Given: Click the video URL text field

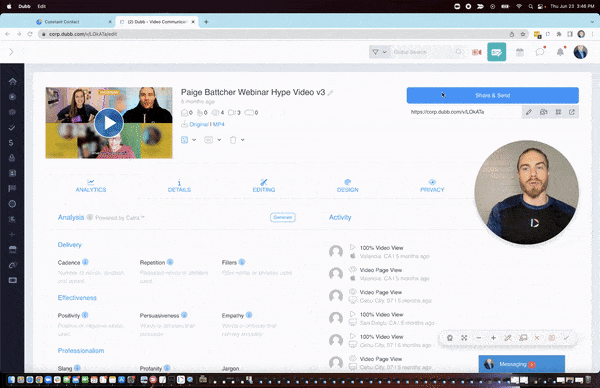Looking at the screenshot, I should (x=465, y=112).
